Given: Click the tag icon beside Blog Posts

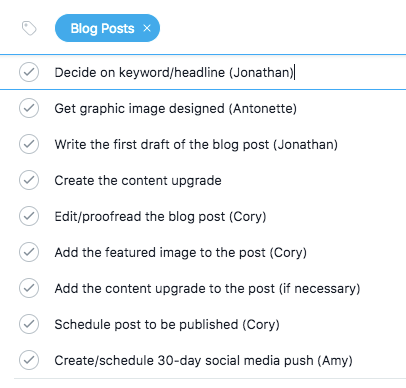Looking at the screenshot, I should 29,28.
